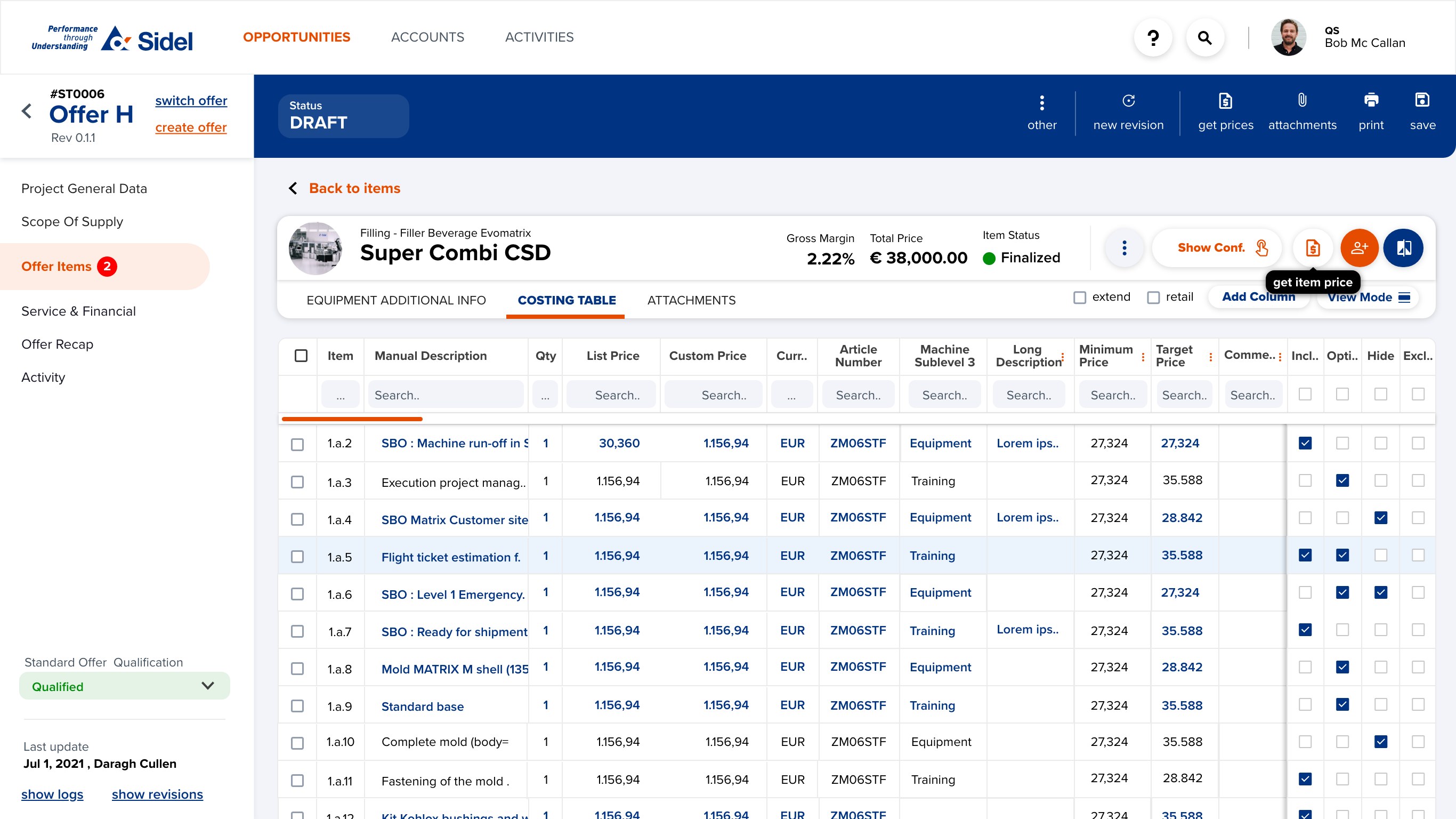Select row 1.a.2 checkbox
Image resolution: width=1456 pixels, height=819 pixels.
297,445
